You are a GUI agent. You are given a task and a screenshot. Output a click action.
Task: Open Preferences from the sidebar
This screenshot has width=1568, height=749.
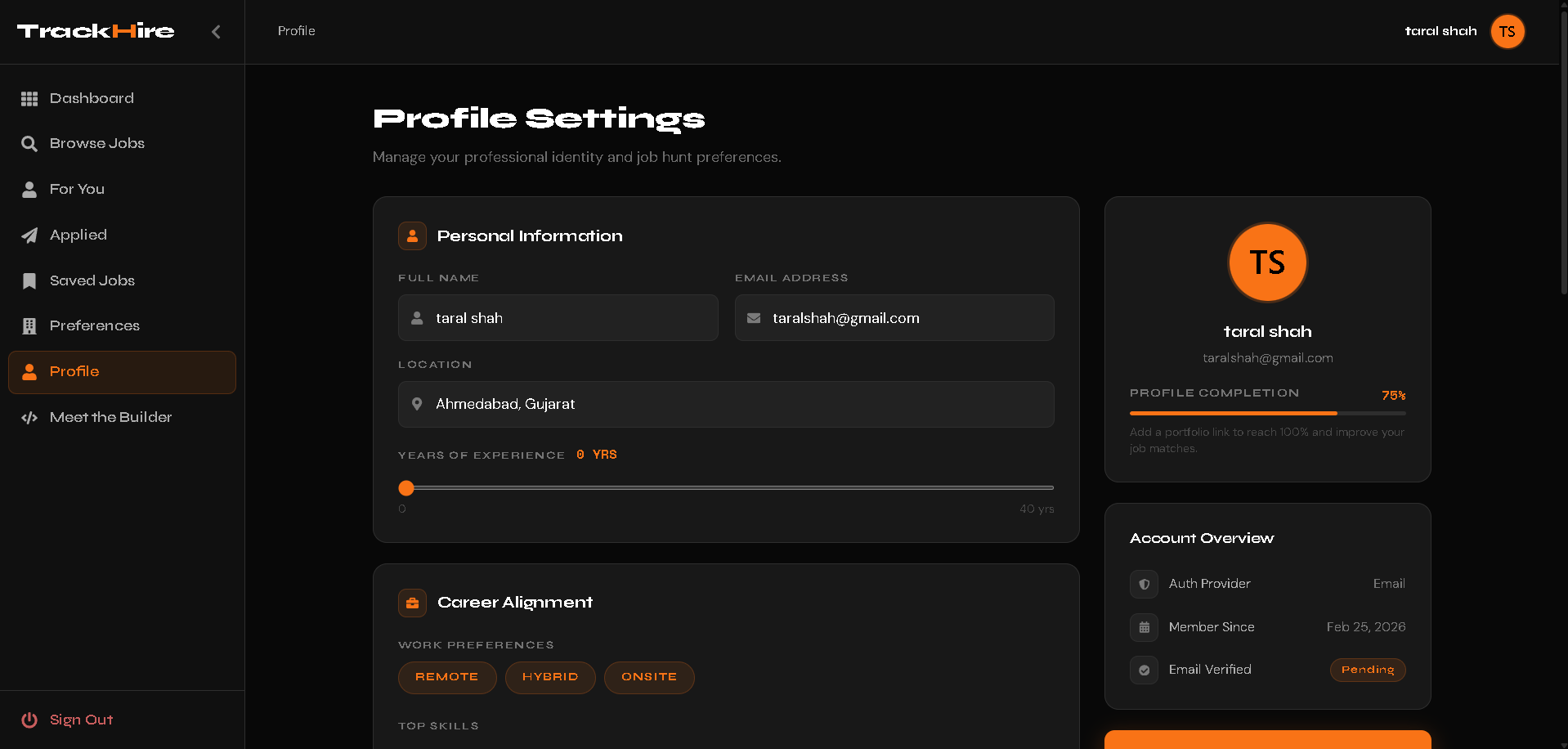[x=122, y=326]
